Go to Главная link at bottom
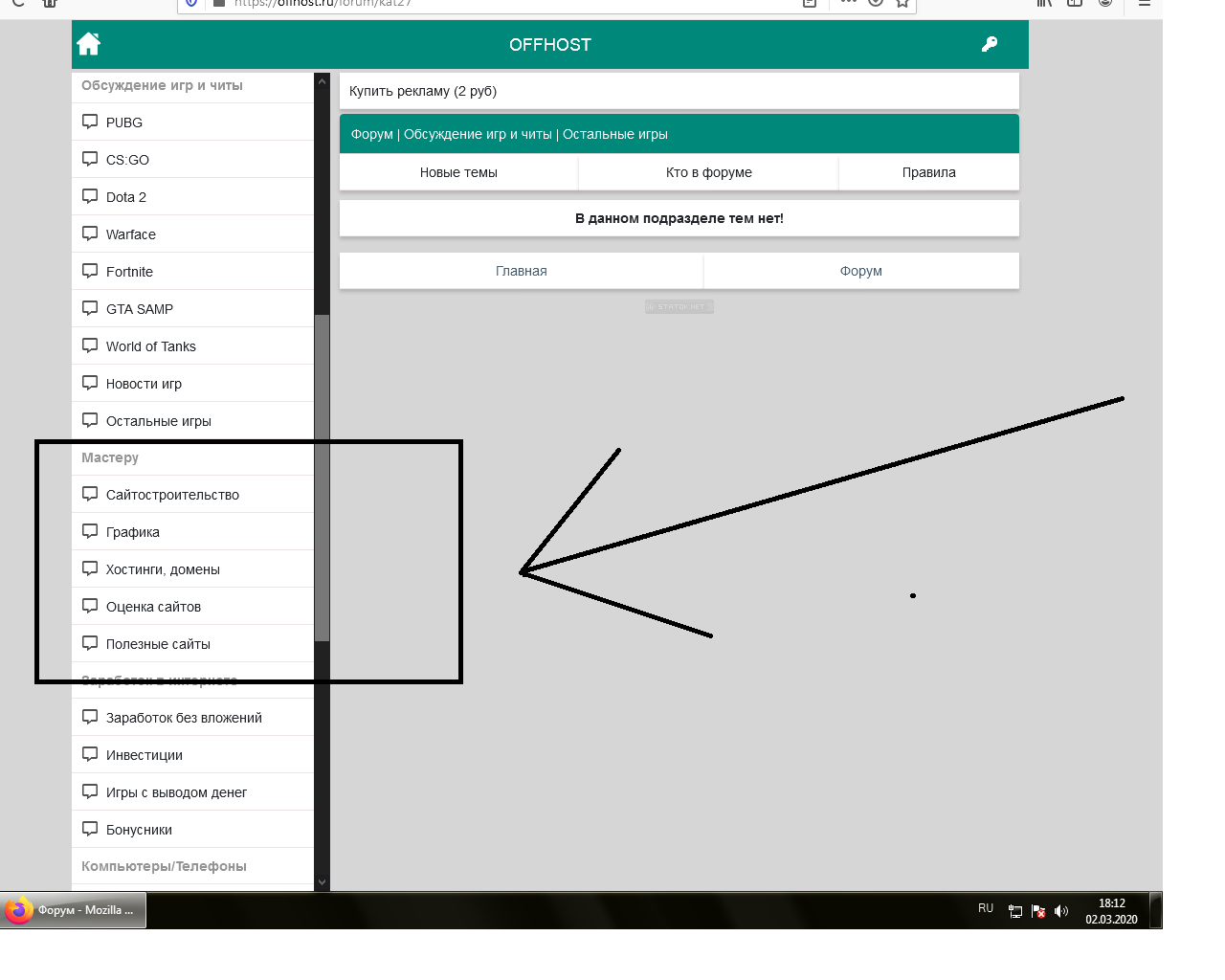The height and width of the screenshot is (980, 1225). (521, 271)
